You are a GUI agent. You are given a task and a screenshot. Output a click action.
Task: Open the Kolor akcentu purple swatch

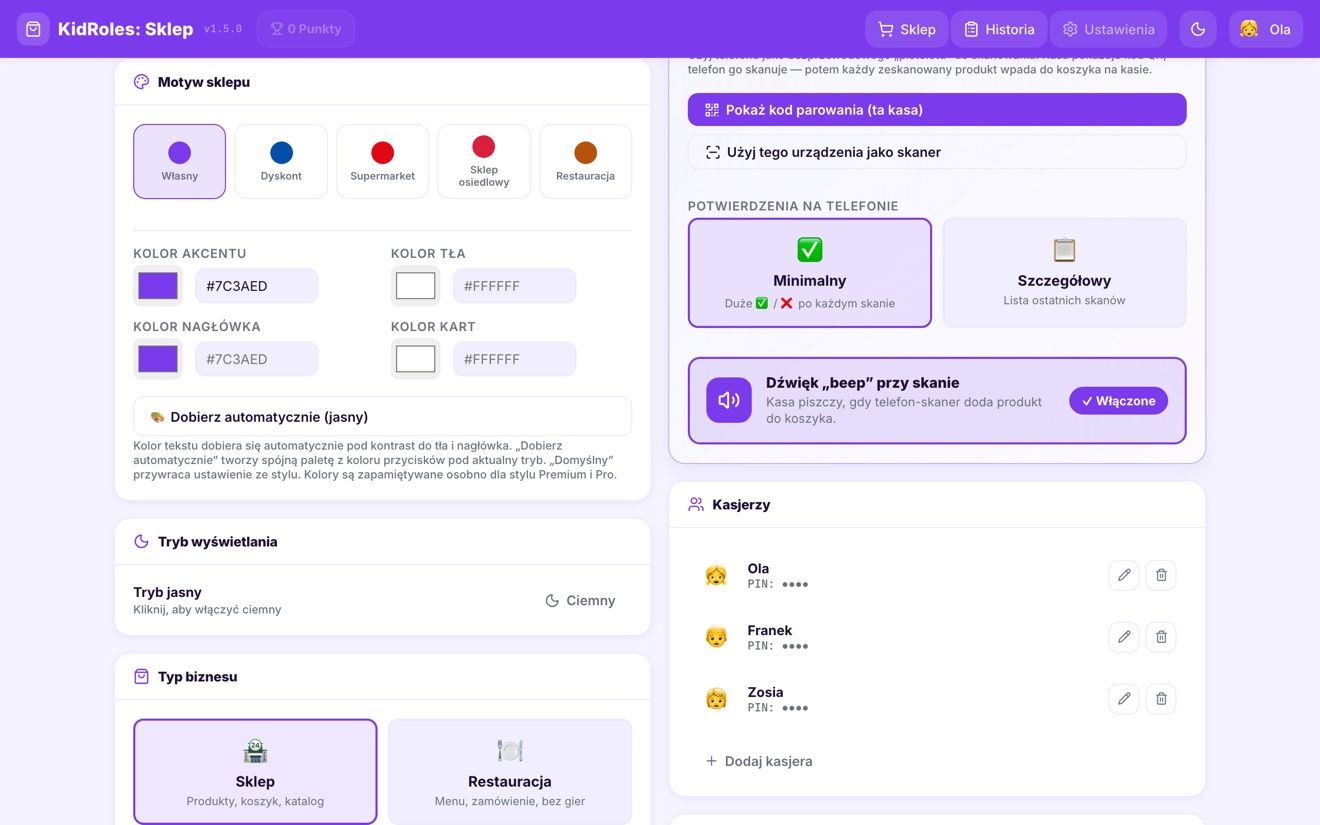point(158,286)
